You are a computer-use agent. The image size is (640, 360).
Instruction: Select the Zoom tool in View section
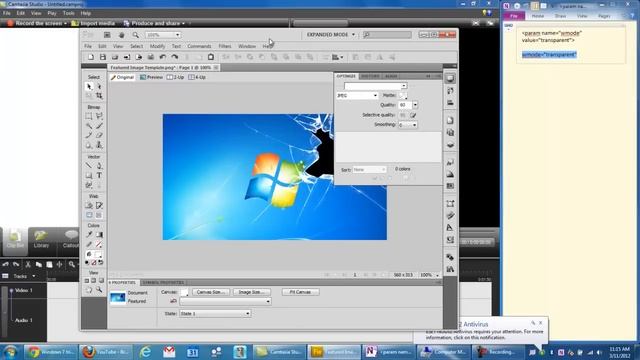(x=99, y=290)
